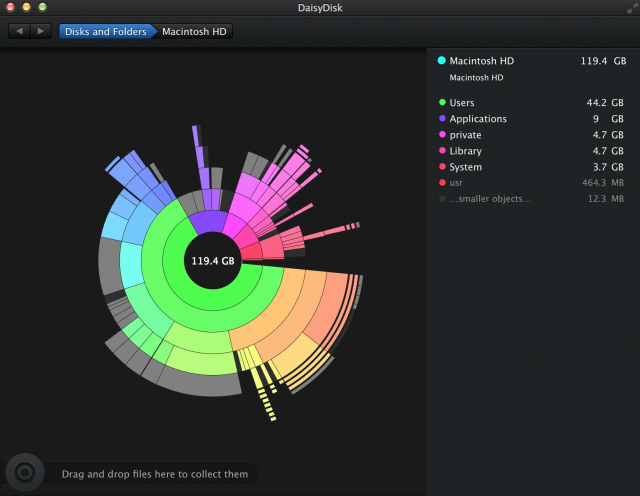640x496 pixels.
Task: Click the Drag and drop files collector bar
Action: point(155,474)
